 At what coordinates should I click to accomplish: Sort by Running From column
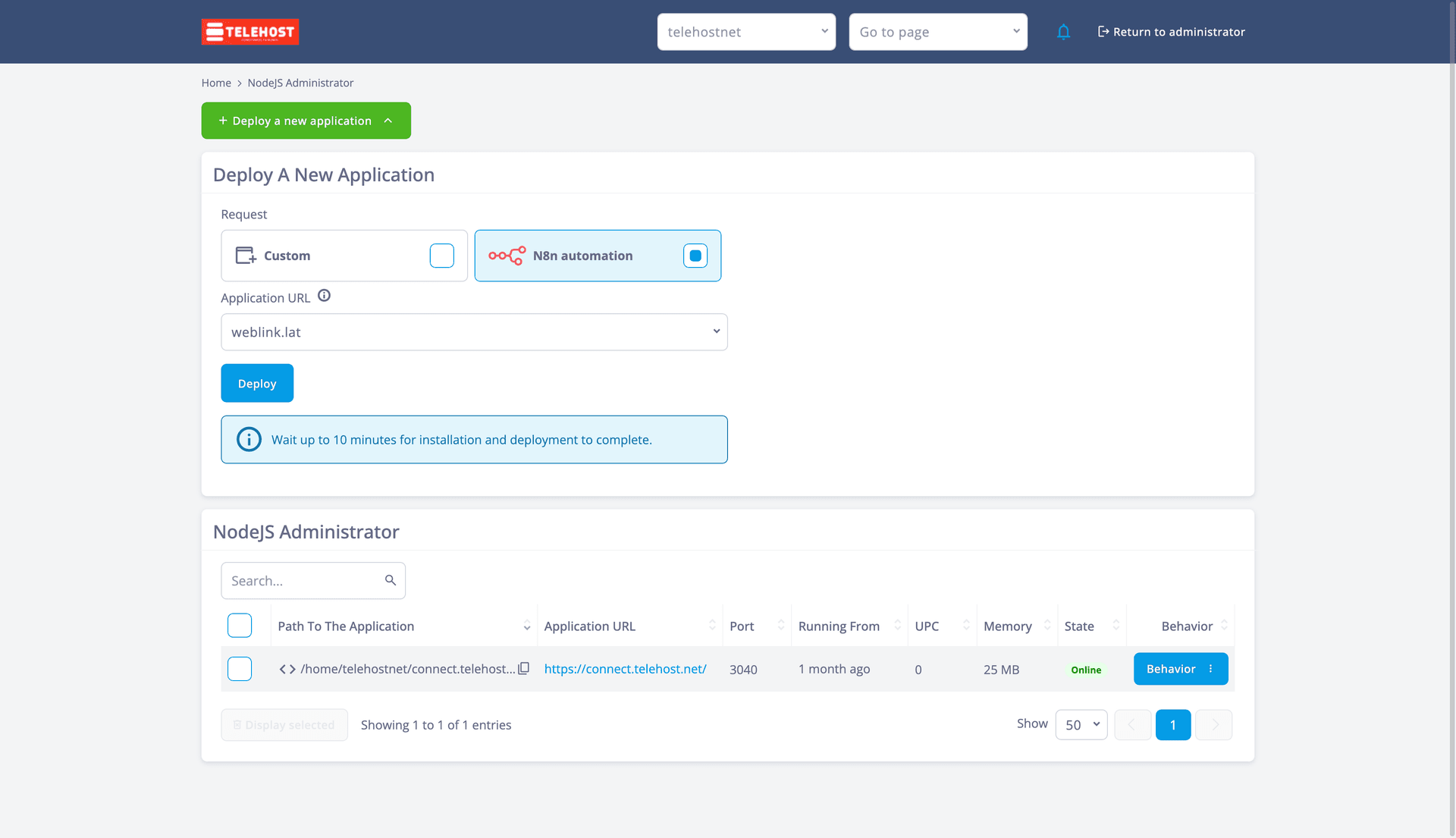898,626
